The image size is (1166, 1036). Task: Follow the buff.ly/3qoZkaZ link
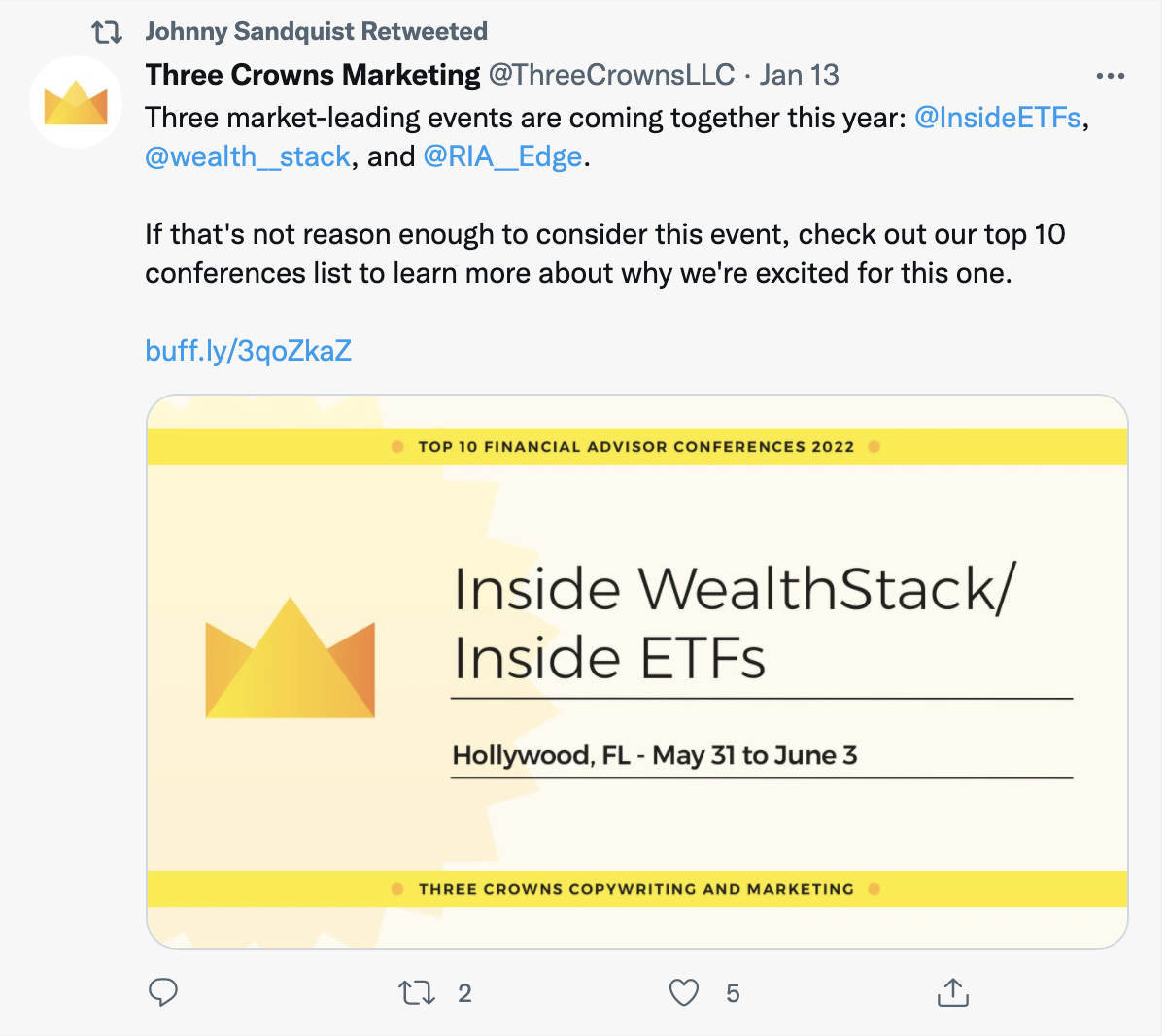pyautogui.click(x=248, y=350)
